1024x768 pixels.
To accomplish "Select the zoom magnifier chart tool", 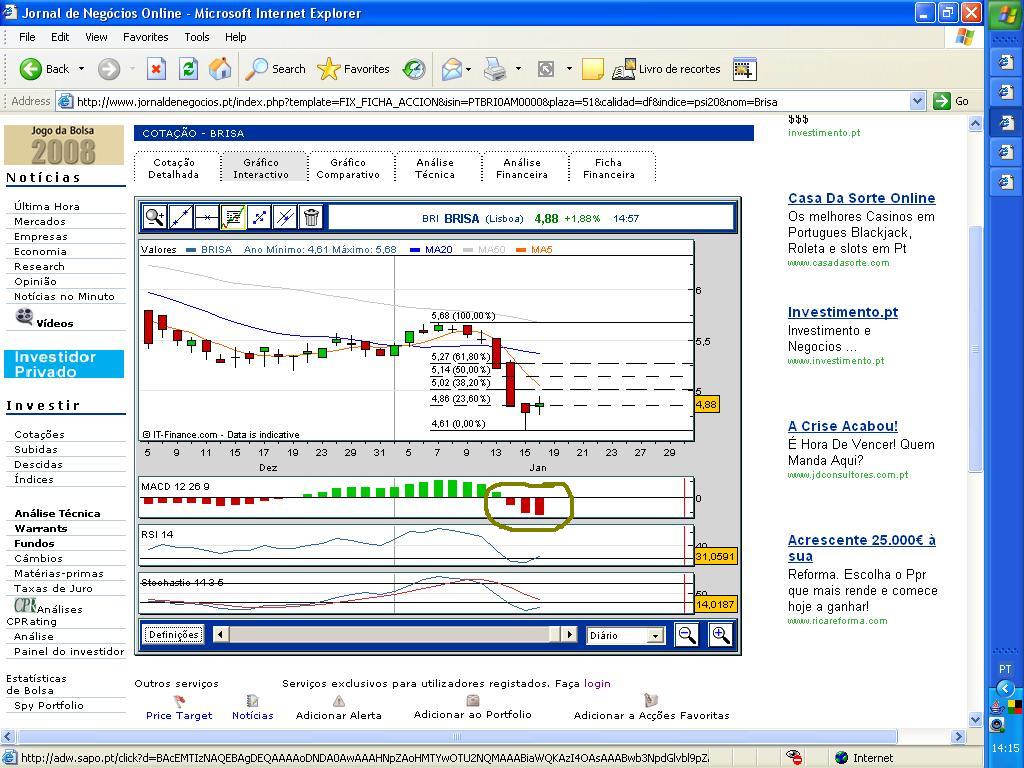I will tap(155, 217).
